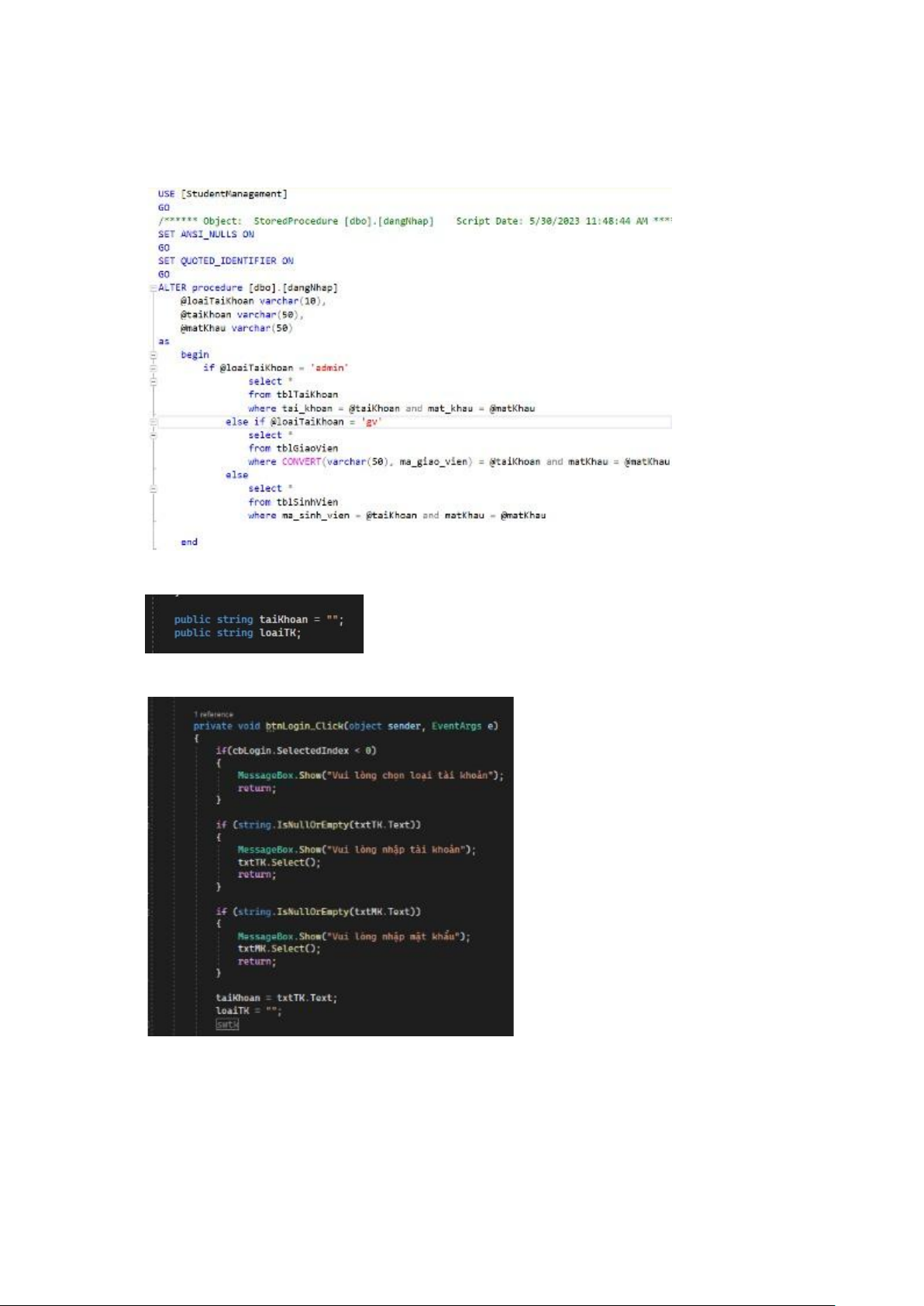Collapse the begin block fold marker
Image resolution: width=924 pixels, height=1306 pixels.
pyautogui.click(x=153, y=355)
